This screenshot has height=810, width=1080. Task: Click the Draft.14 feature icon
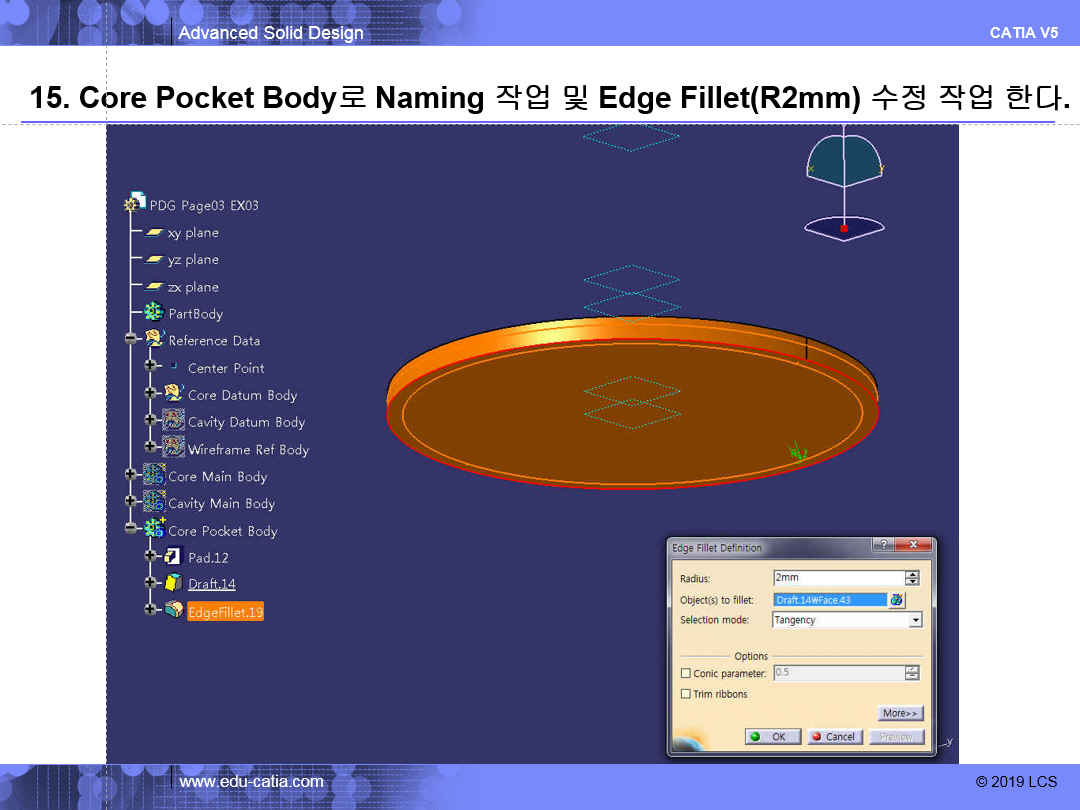(x=173, y=583)
